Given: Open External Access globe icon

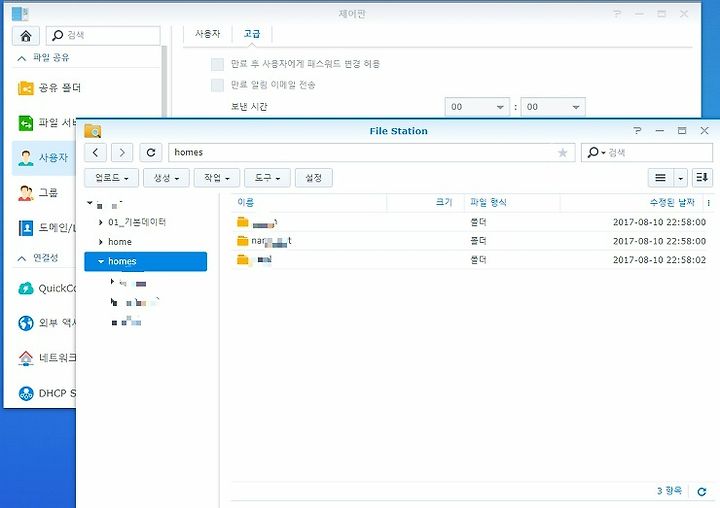Looking at the screenshot, I should pos(26,323).
